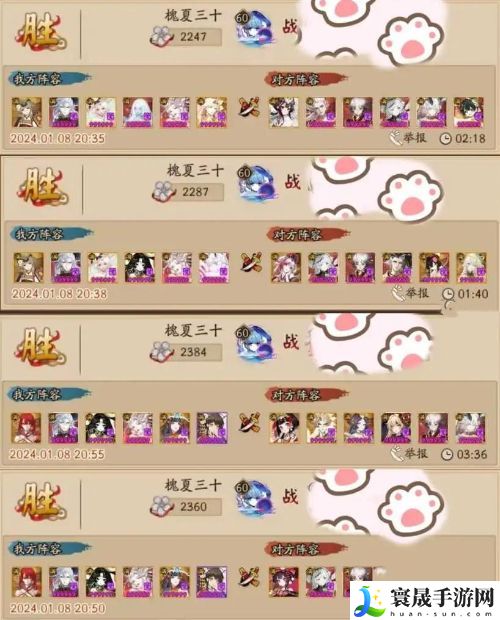The height and width of the screenshot is (620, 500).
Task: Open opponent avatar beside score 2384
Action: click(x=253, y=343)
